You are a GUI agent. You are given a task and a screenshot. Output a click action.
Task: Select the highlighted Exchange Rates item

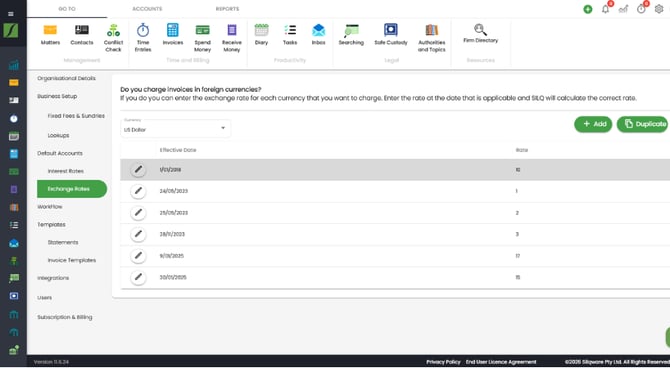72,189
